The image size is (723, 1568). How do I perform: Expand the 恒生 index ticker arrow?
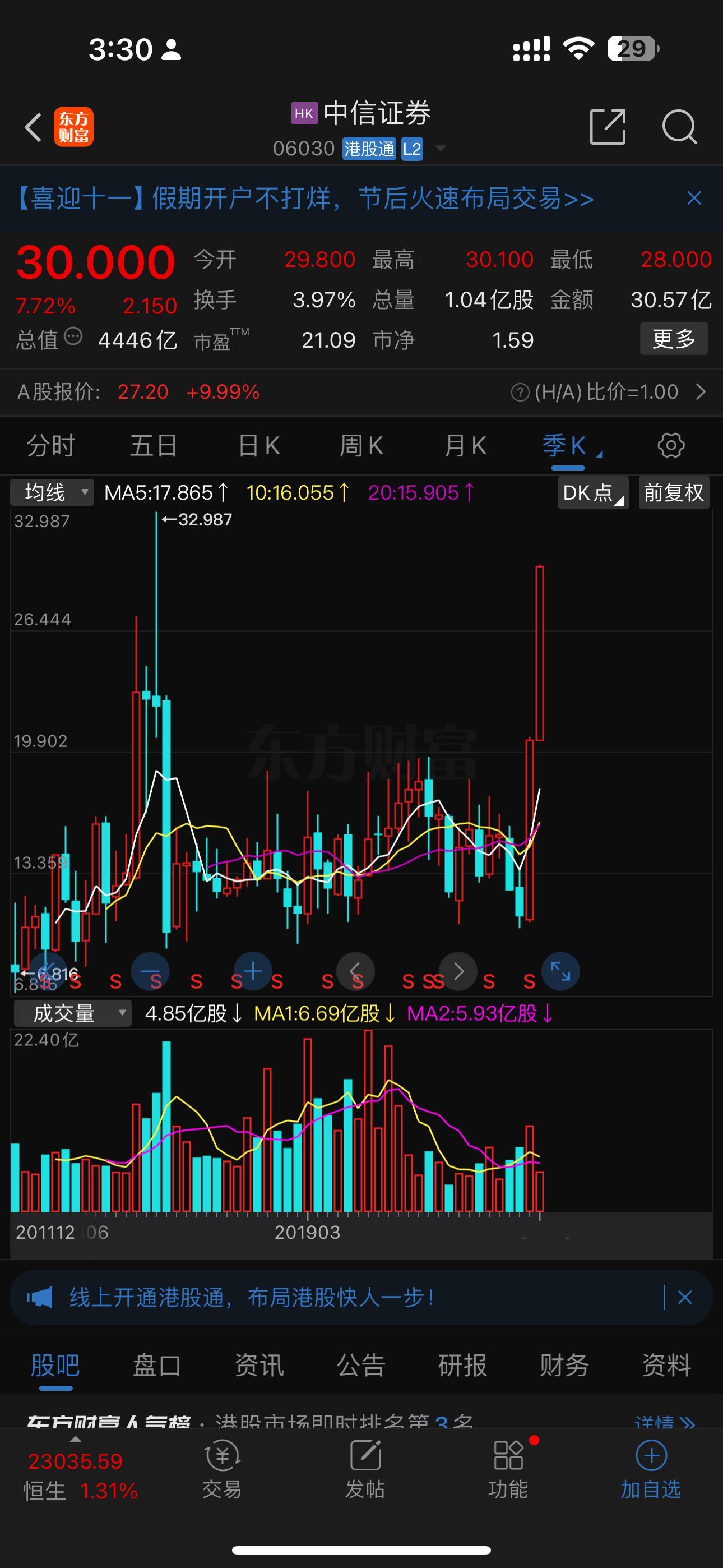click(x=76, y=1440)
